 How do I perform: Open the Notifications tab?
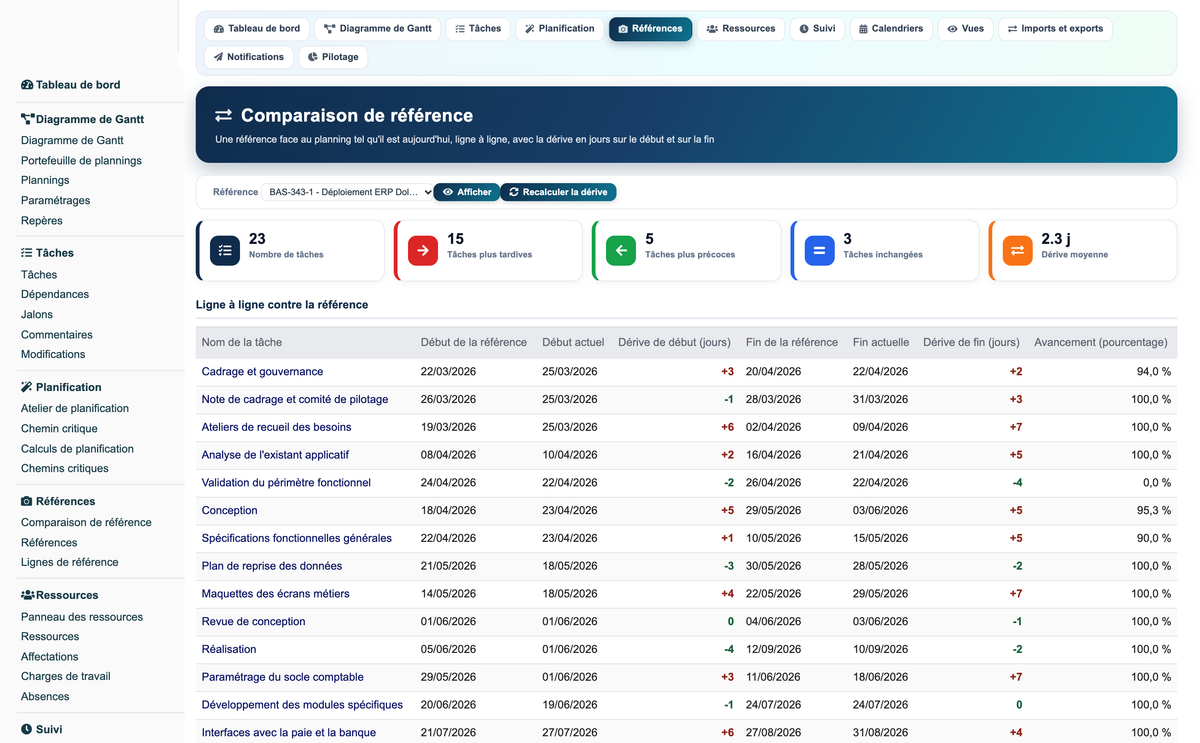click(249, 57)
